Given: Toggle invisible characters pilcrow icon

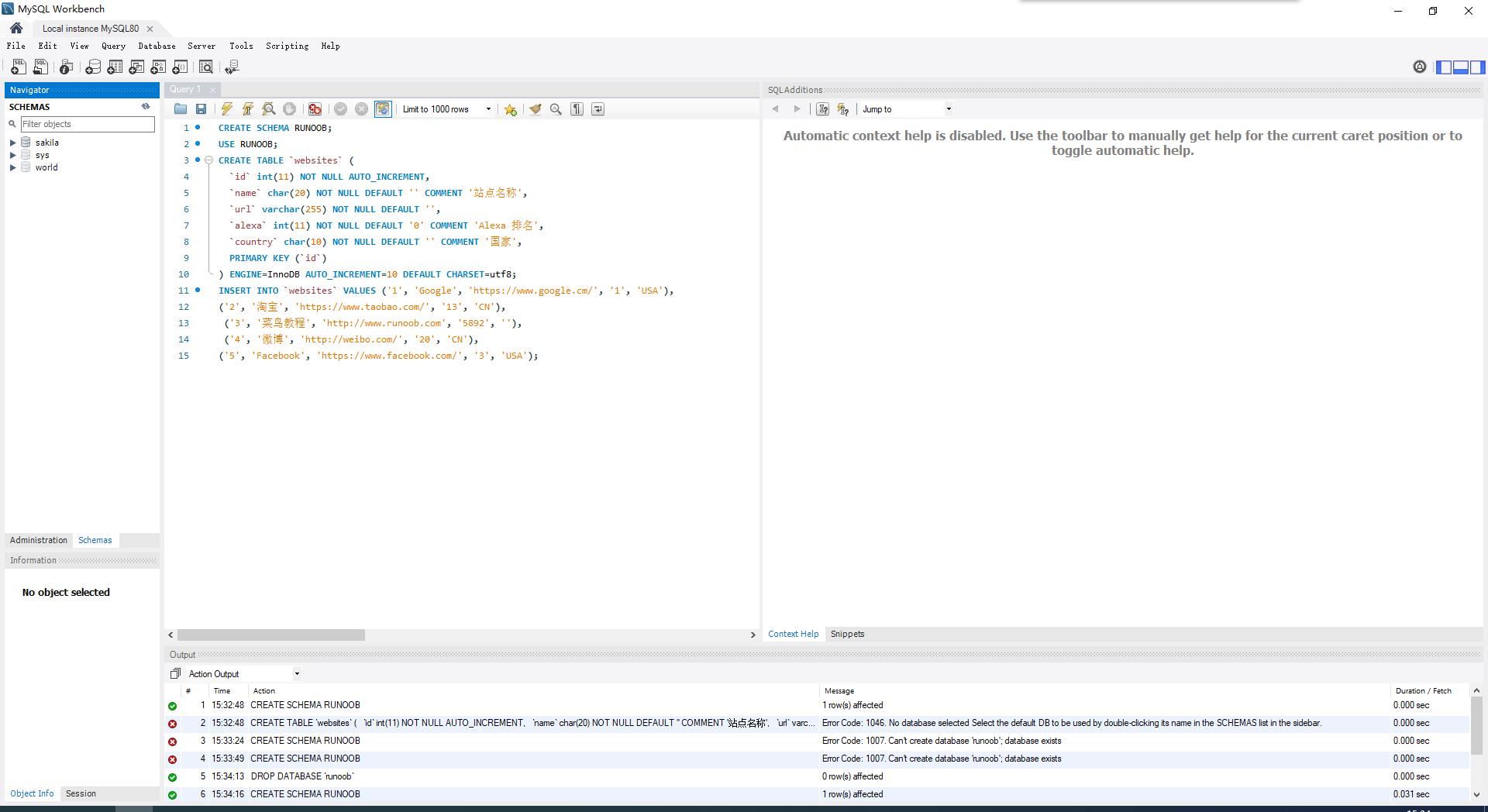Looking at the screenshot, I should point(577,109).
